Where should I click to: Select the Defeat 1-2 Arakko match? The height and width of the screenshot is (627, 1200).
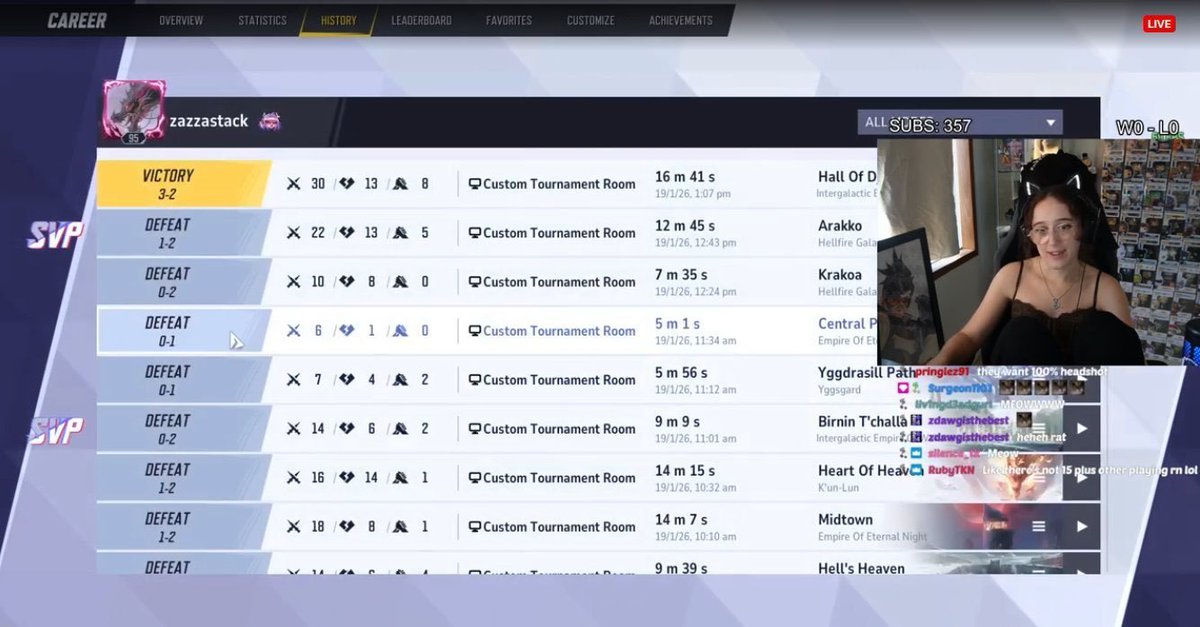598,233
